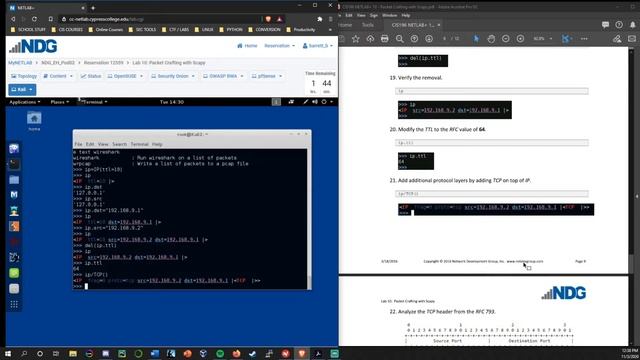
Task: Open the Brave Rewards triangle icon
Action: (x=280, y=19)
